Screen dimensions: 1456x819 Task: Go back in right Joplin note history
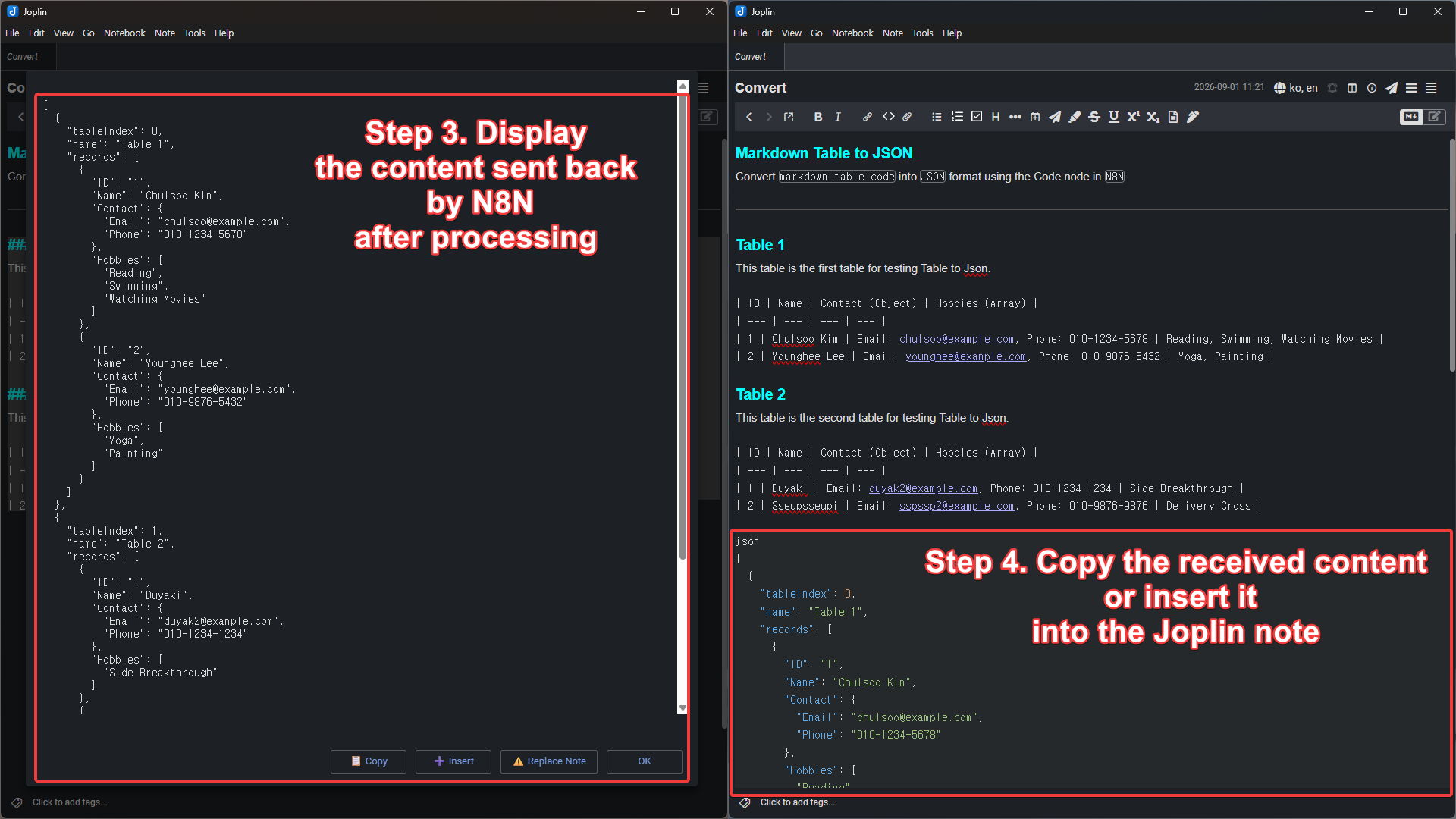coord(749,117)
